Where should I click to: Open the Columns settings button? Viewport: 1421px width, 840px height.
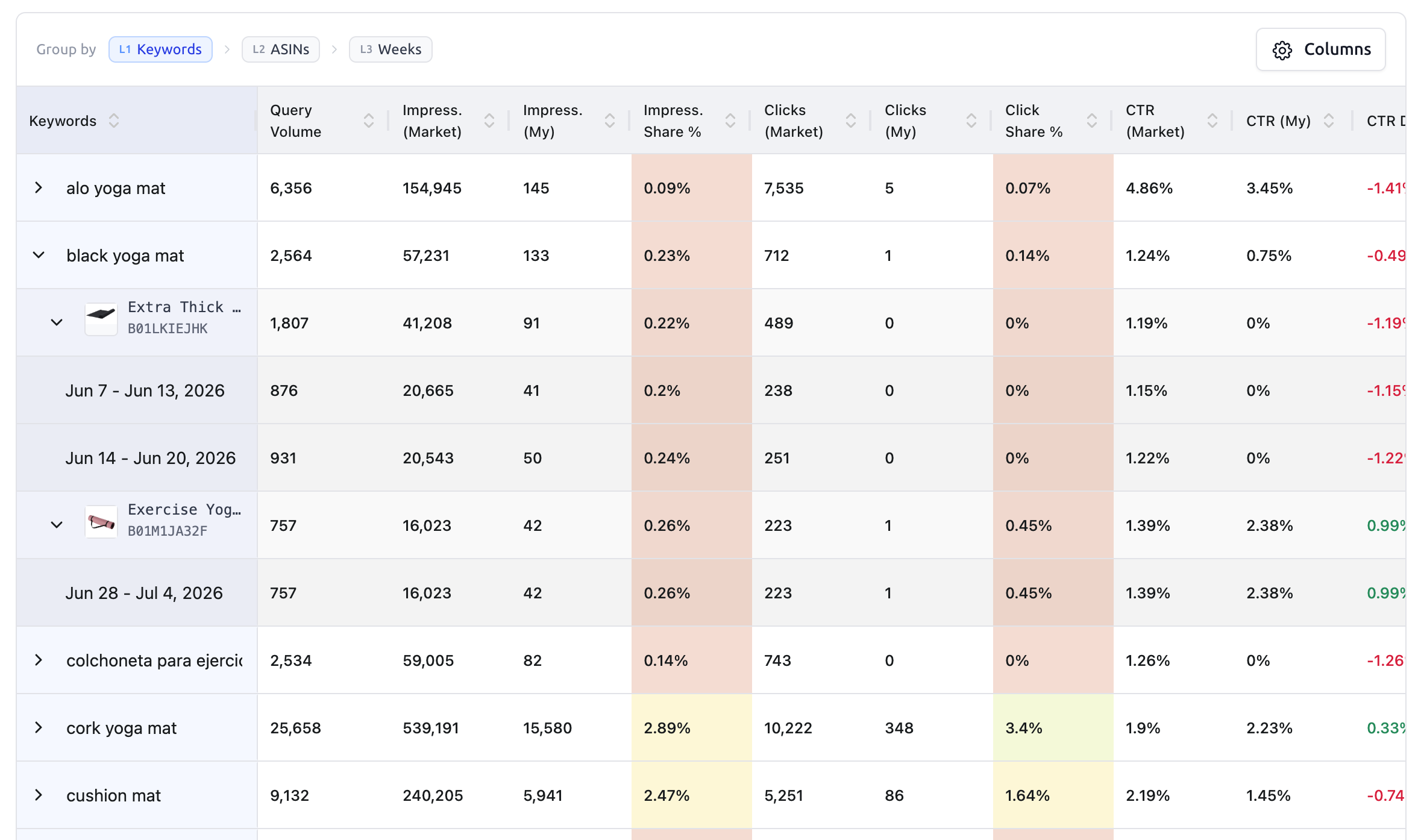click(1320, 49)
